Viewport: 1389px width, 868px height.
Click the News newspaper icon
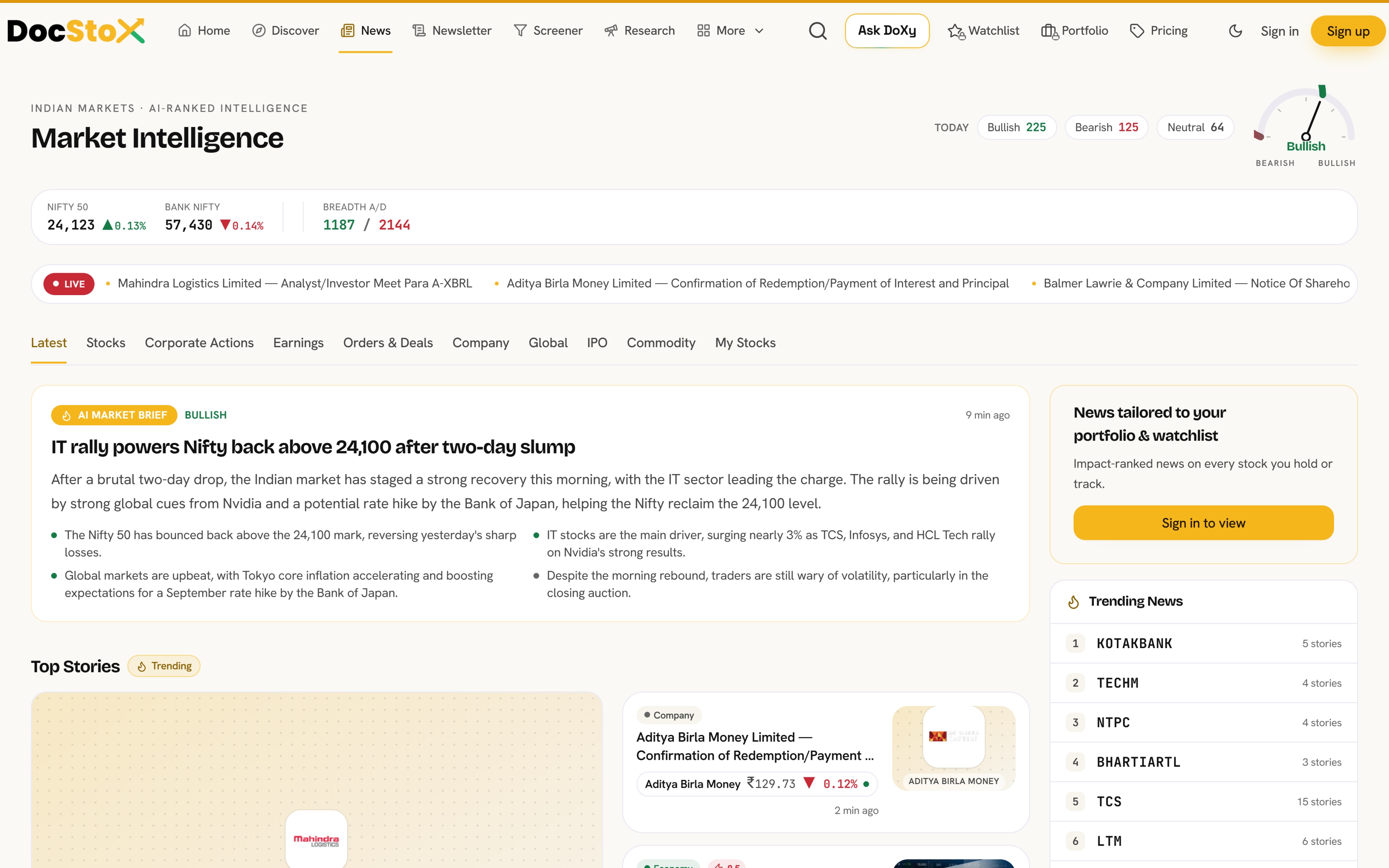[x=347, y=30]
